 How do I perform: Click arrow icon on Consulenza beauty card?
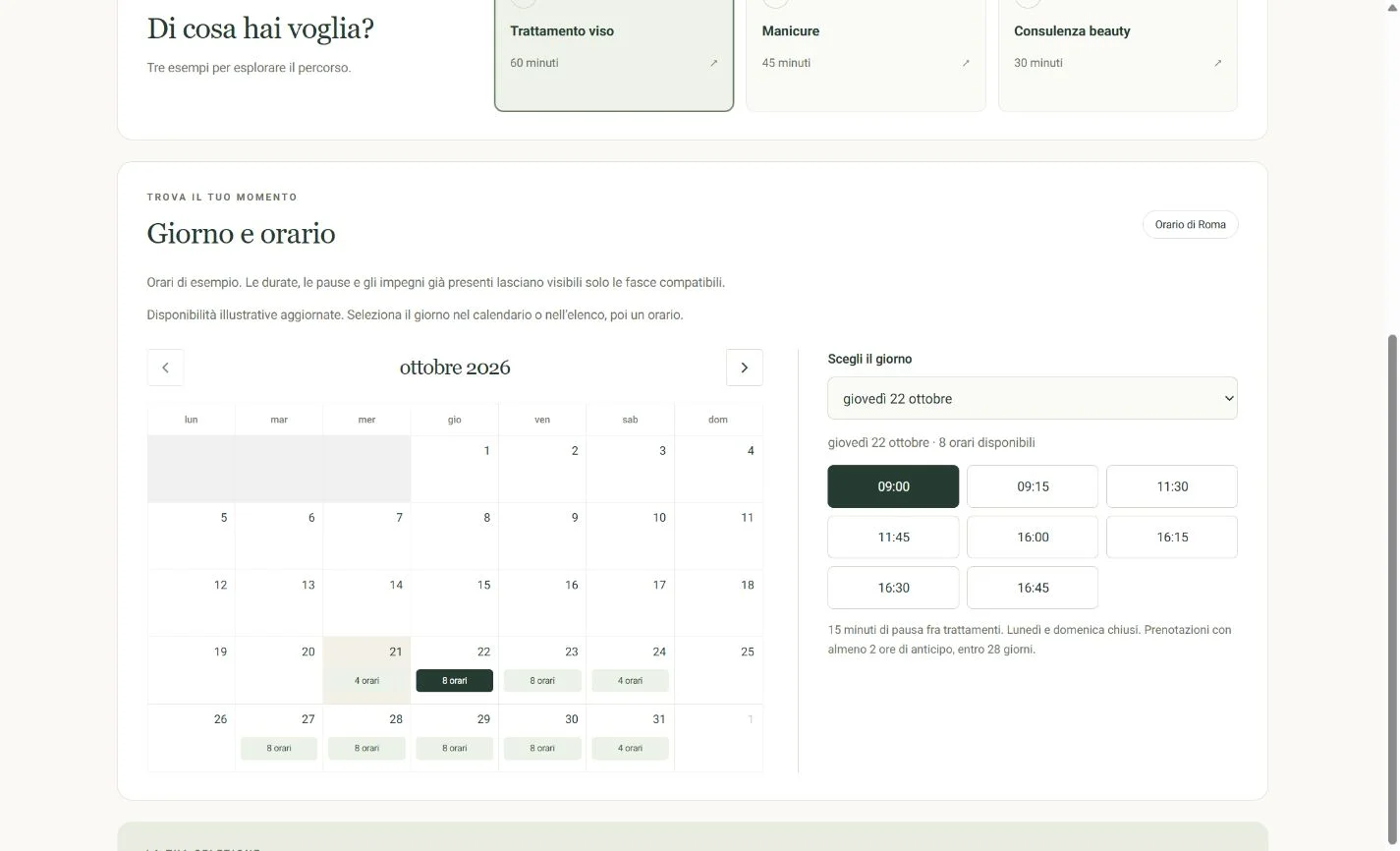point(1218,63)
